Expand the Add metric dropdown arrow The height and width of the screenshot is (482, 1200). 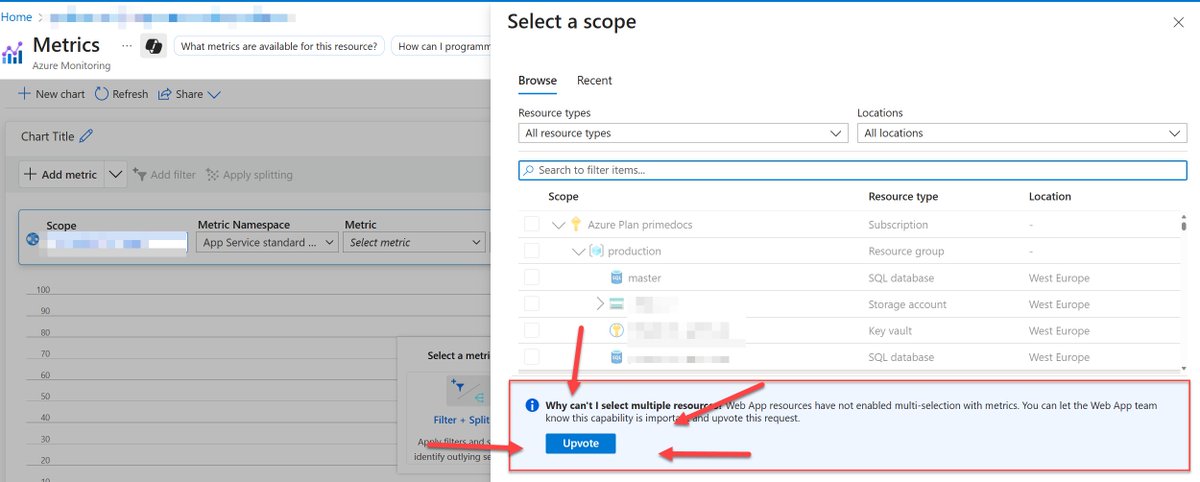115,174
